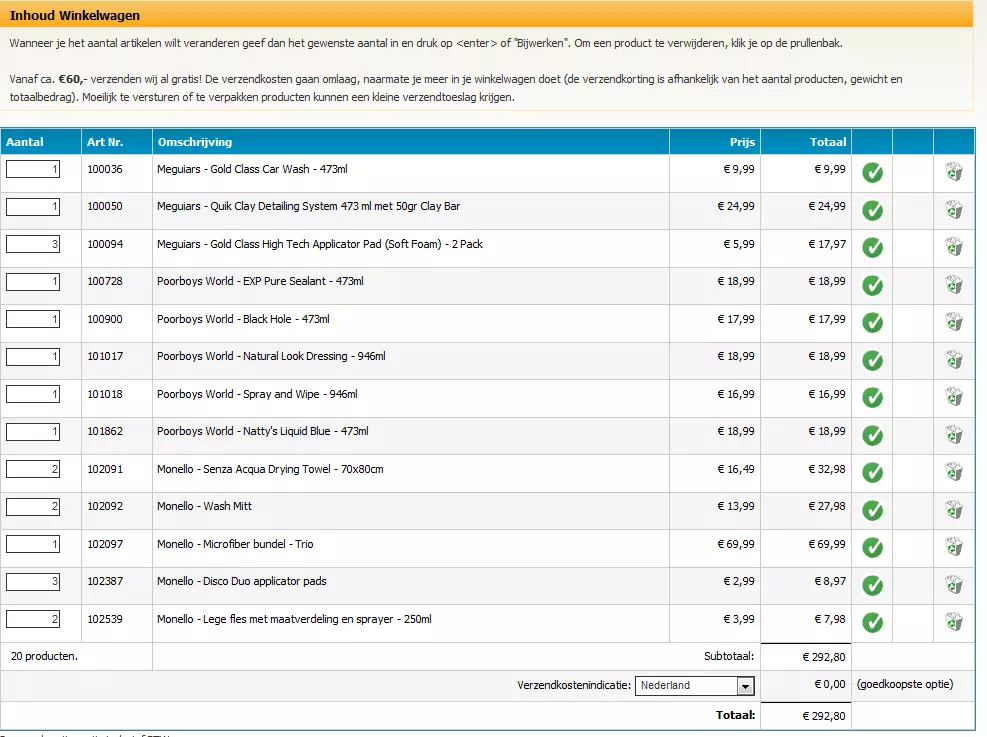Click Poorboys World - Black Hole description
The width and height of the screenshot is (987, 737).
pos(243,319)
